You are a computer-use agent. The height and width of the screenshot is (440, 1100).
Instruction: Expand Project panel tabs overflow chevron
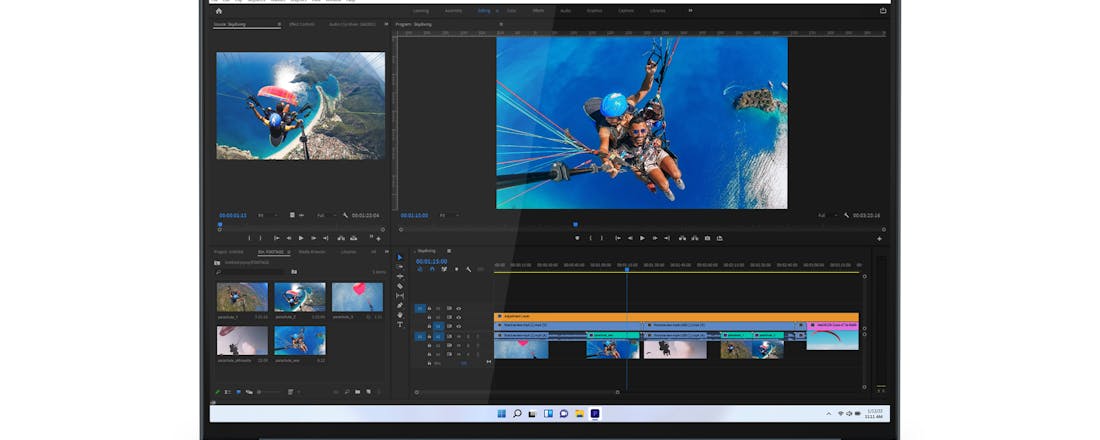(x=387, y=251)
